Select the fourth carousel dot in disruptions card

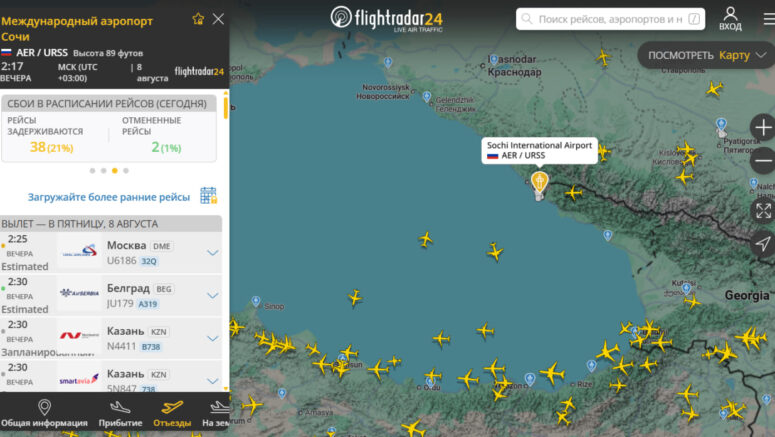(126, 171)
